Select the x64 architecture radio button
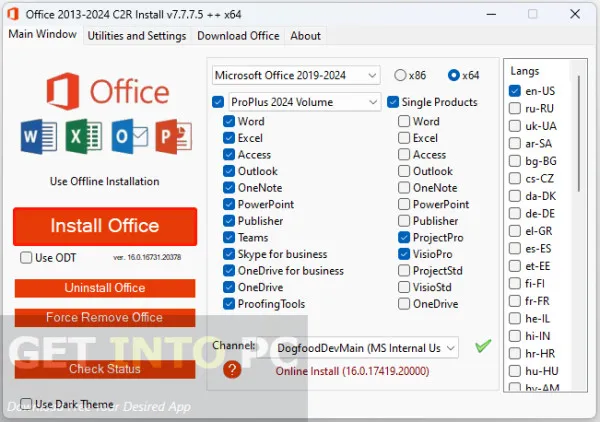The width and height of the screenshot is (600, 422). [x=453, y=75]
